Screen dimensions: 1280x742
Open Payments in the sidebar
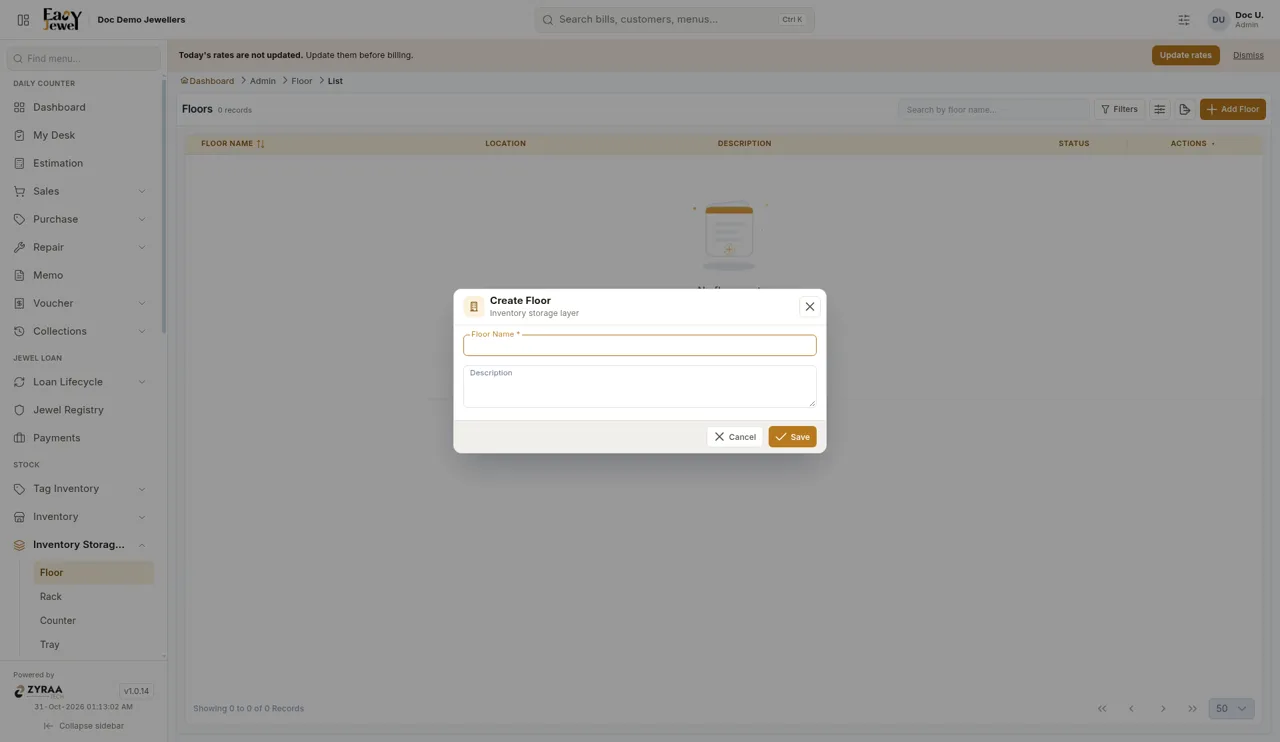[80, 438]
